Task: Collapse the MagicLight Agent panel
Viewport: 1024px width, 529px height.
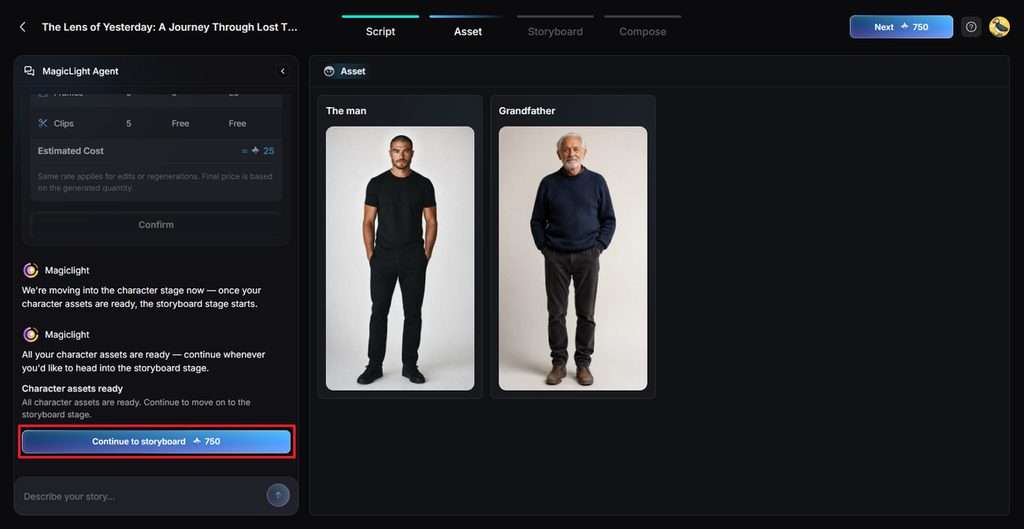Action: [283, 71]
